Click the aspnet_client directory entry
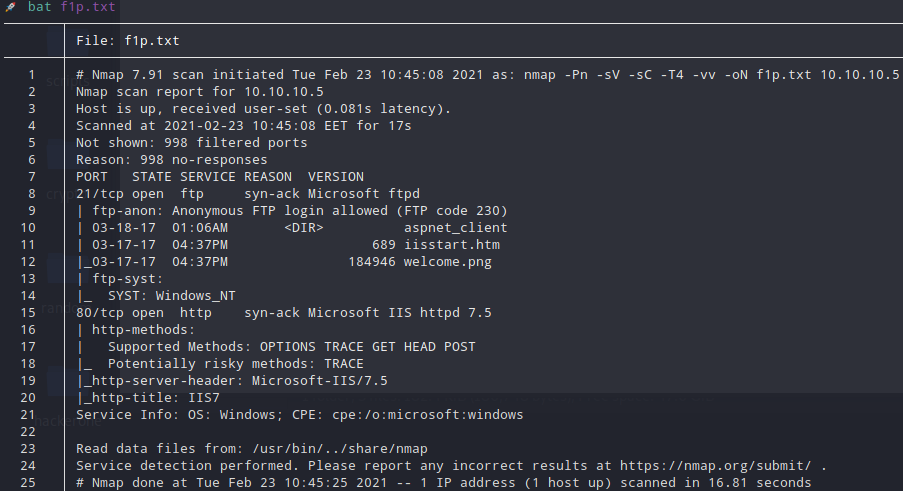This screenshot has width=903, height=491. point(455,228)
